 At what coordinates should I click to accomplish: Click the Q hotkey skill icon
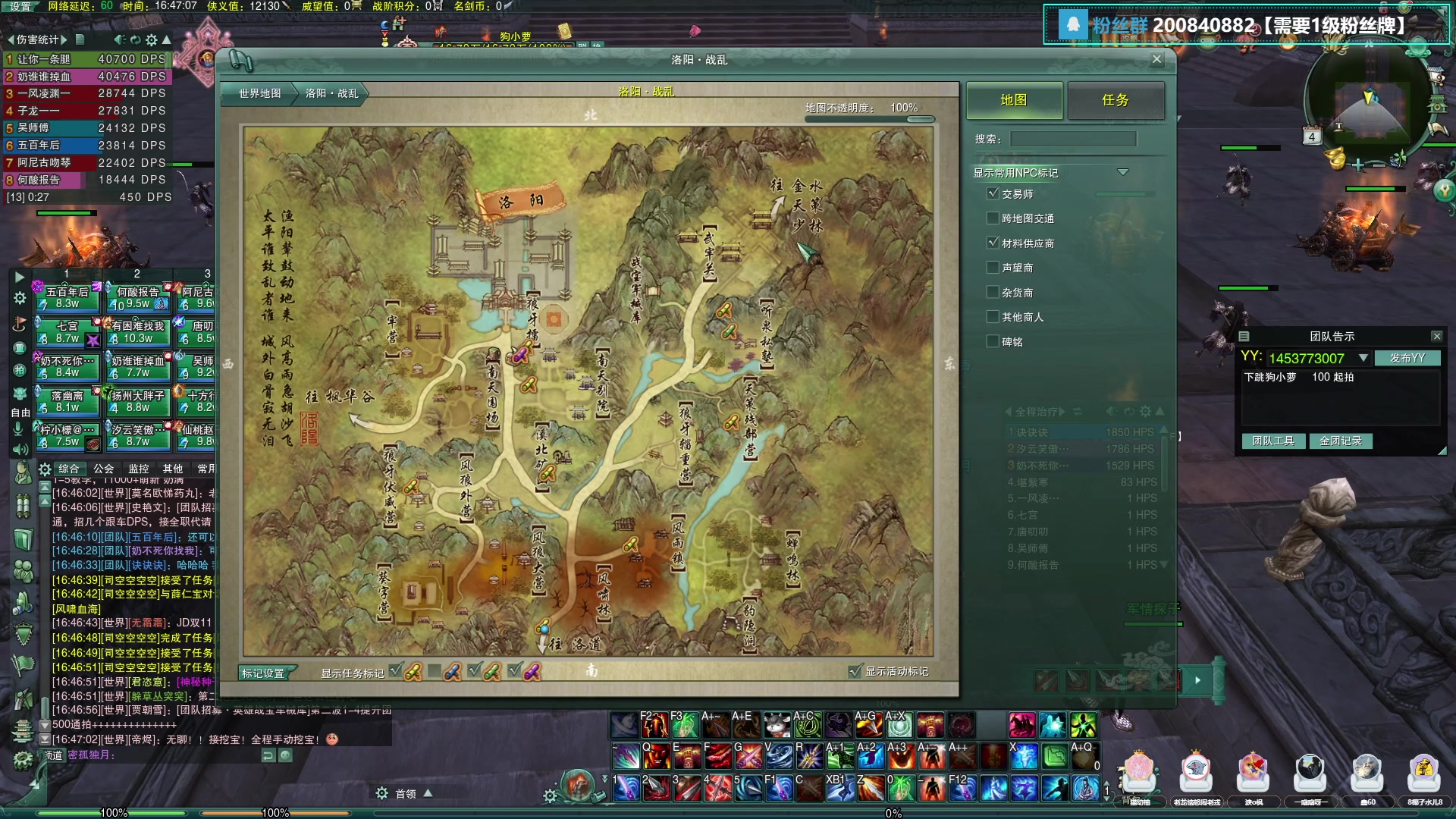(656, 756)
